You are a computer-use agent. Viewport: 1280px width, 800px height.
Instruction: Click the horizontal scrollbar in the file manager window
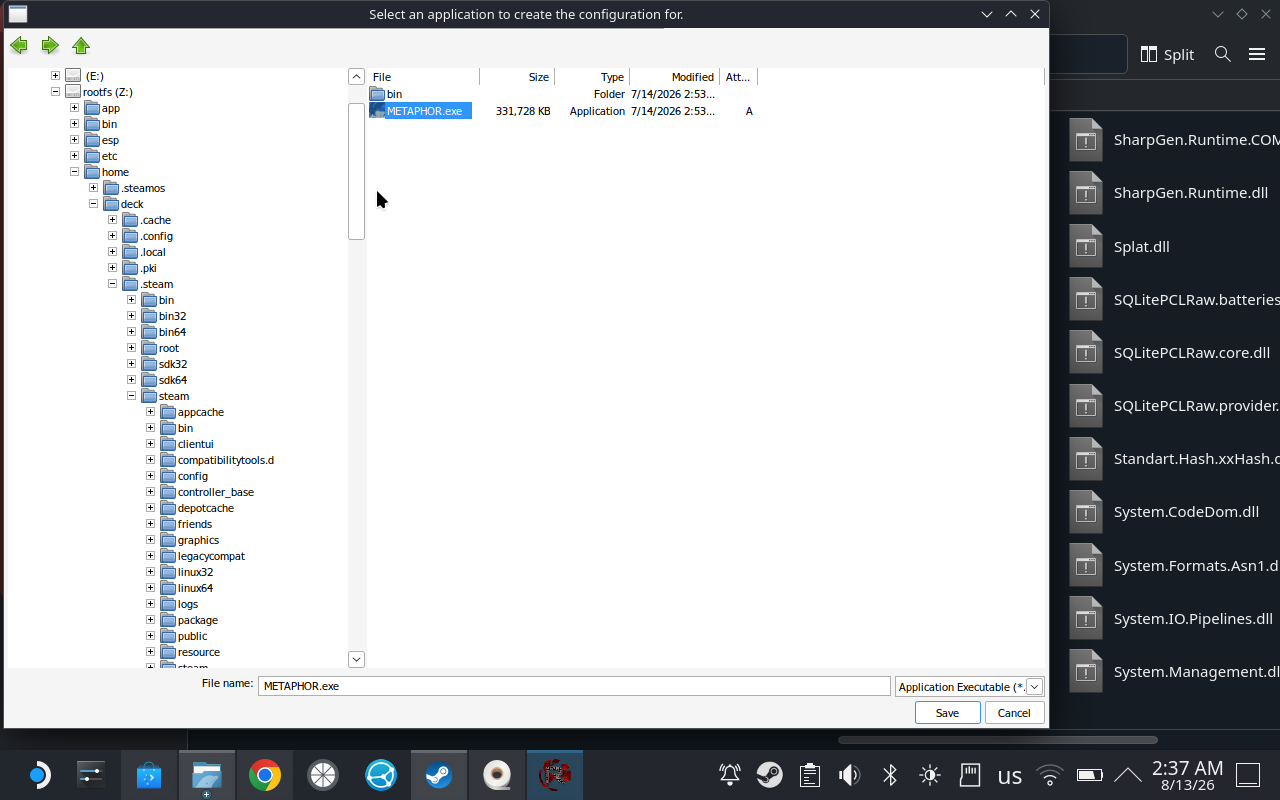(x=998, y=740)
